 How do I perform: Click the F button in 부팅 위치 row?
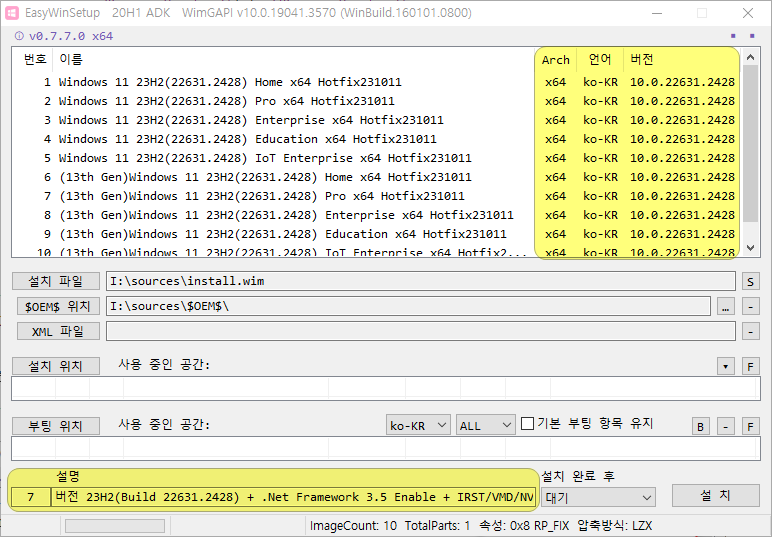point(750,426)
